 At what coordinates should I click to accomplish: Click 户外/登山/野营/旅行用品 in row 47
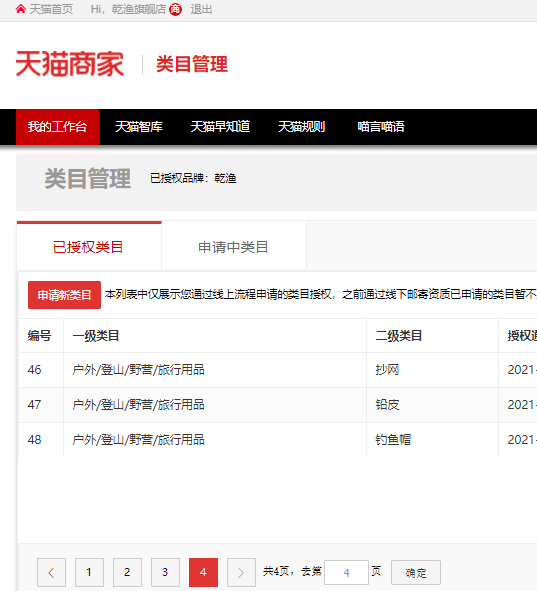[138, 404]
